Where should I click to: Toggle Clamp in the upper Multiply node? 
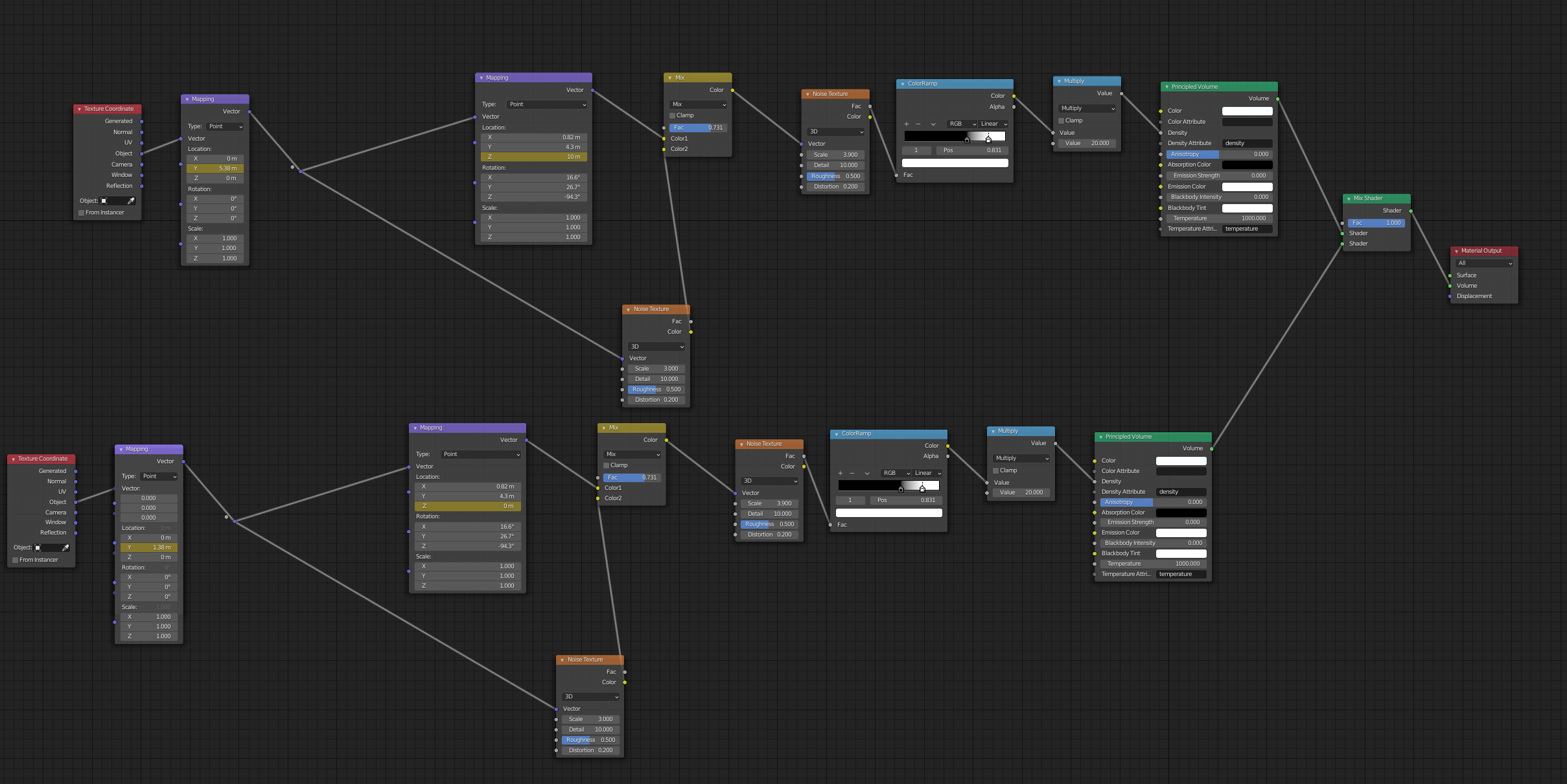click(x=1061, y=121)
